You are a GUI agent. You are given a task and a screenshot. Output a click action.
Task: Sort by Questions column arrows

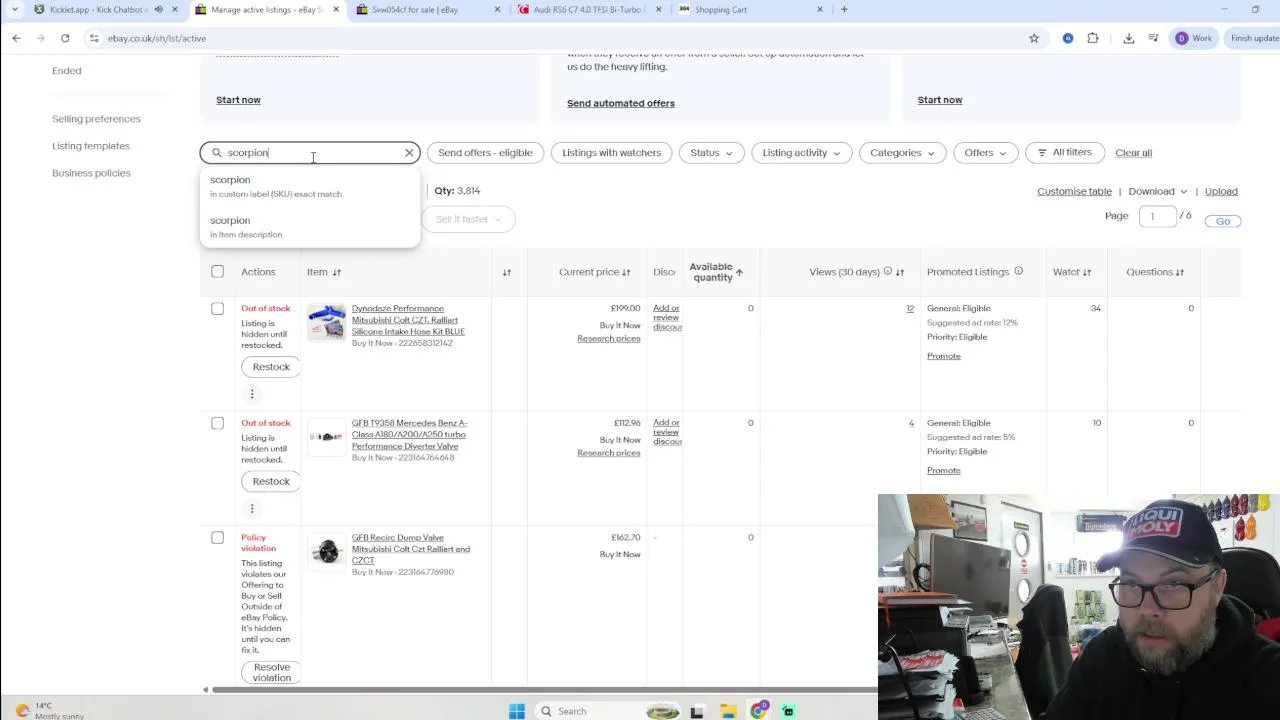click(1180, 272)
